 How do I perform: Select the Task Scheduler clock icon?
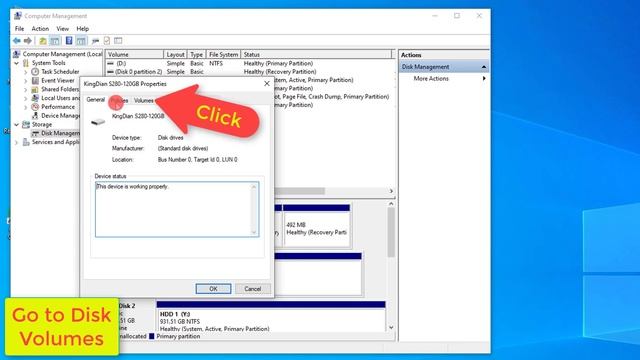(x=35, y=72)
